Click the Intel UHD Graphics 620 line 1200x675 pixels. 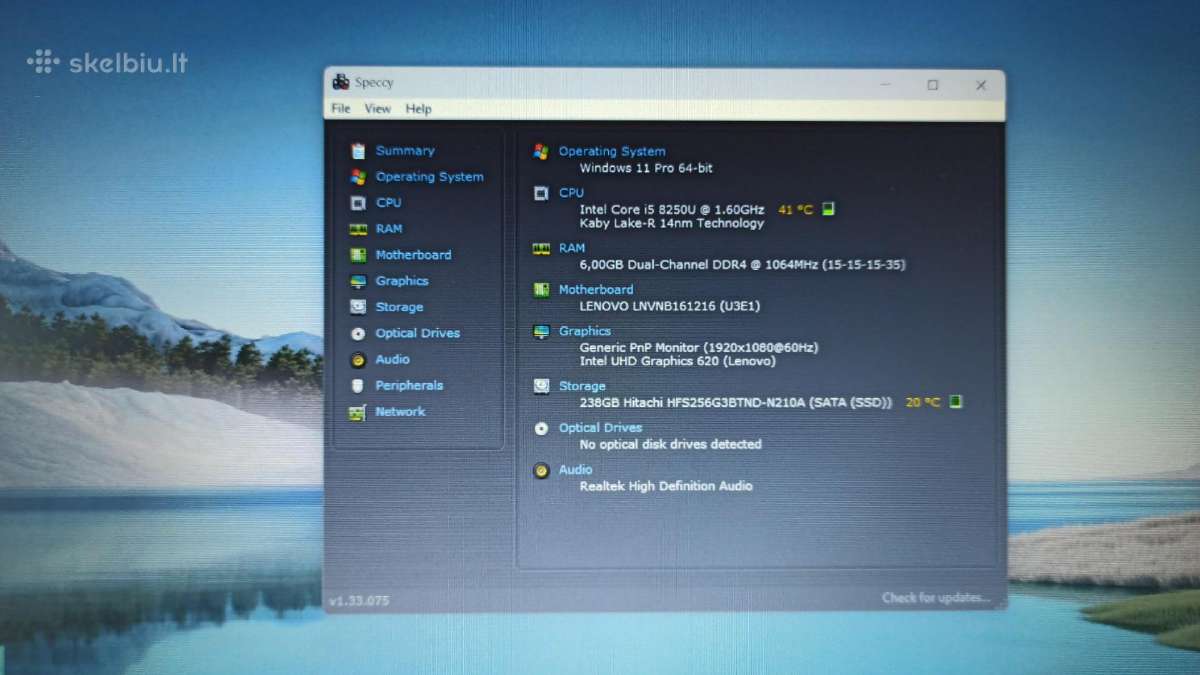pos(678,360)
